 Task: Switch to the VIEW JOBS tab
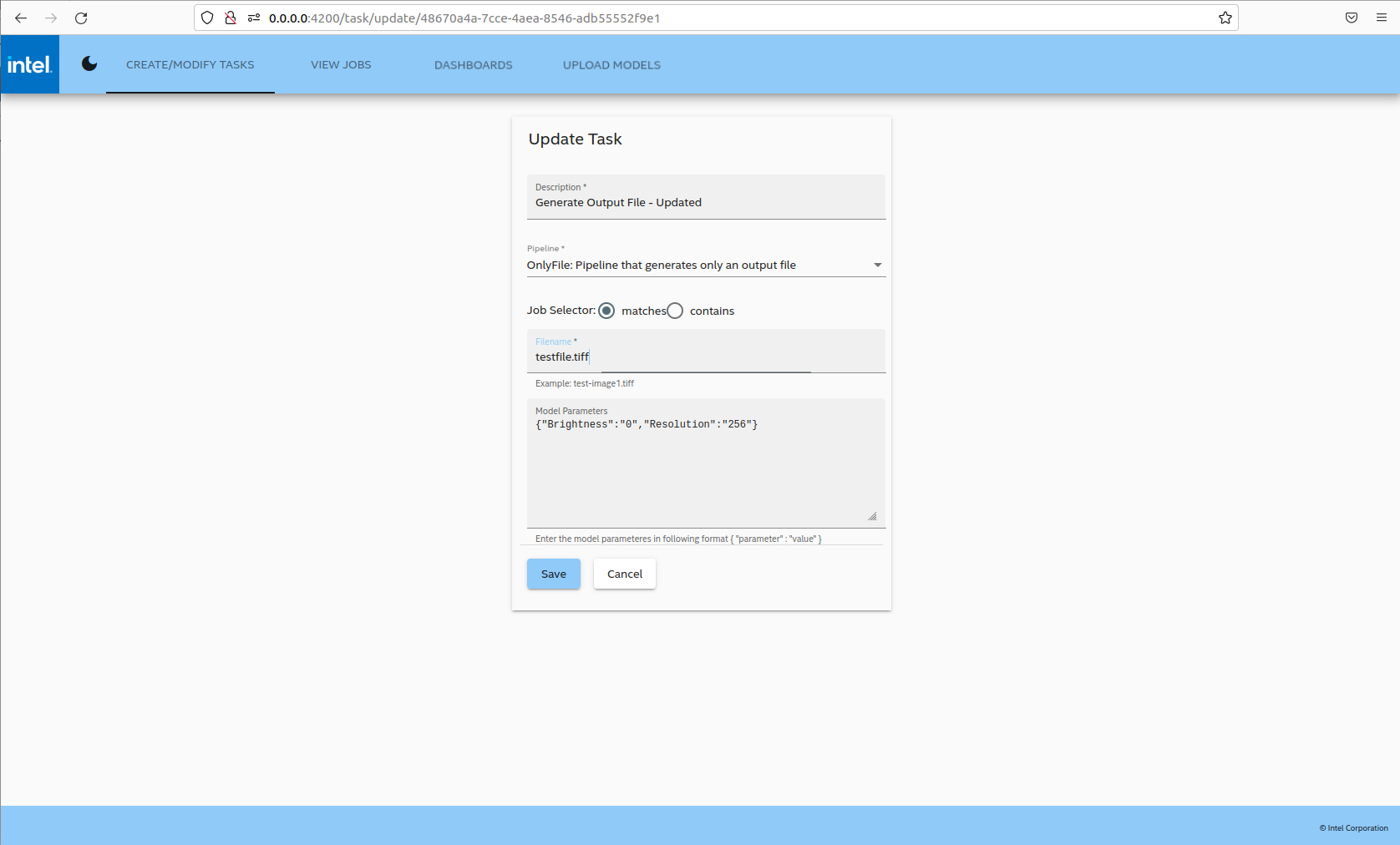[x=341, y=64]
